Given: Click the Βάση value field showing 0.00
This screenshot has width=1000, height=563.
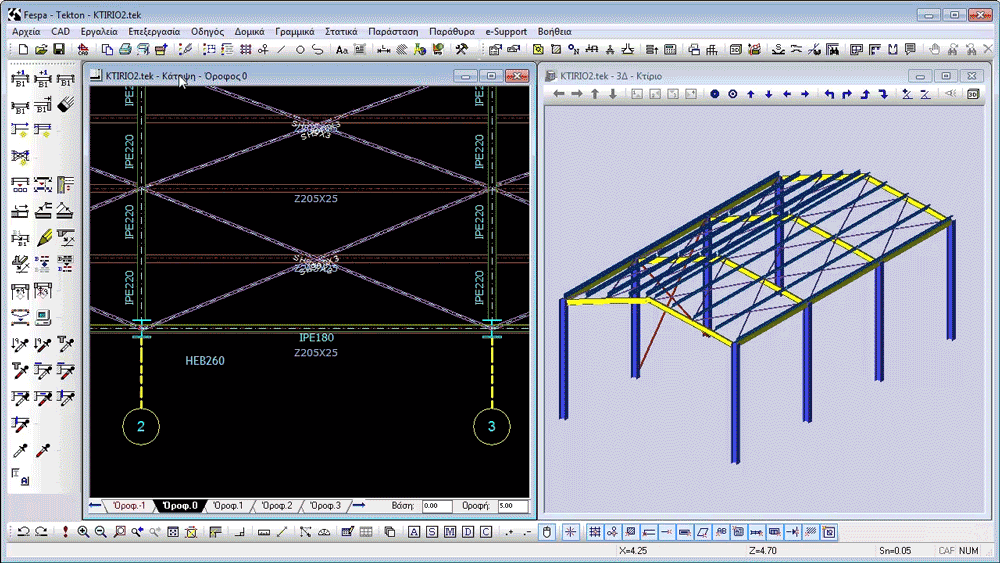Looking at the screenshot, I should (x=437, y=506).
